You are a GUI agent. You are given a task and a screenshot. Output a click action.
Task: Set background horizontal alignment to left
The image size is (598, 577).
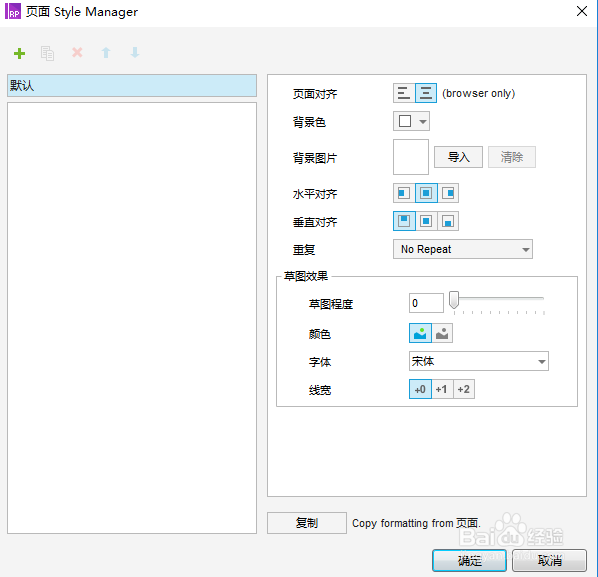[404, 193]
